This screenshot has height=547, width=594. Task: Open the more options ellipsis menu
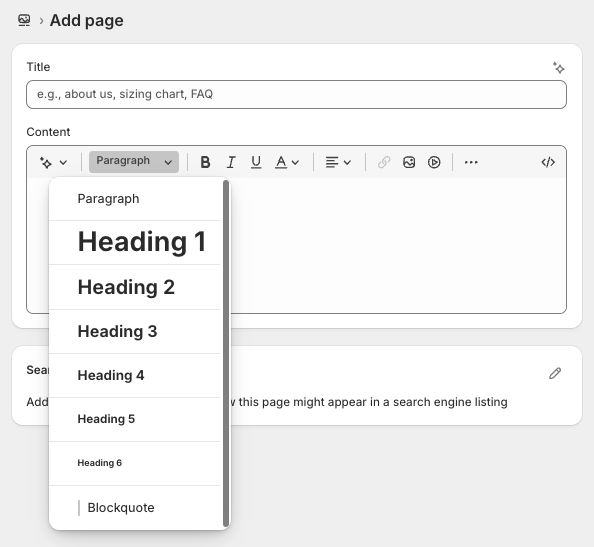(471, 162)
